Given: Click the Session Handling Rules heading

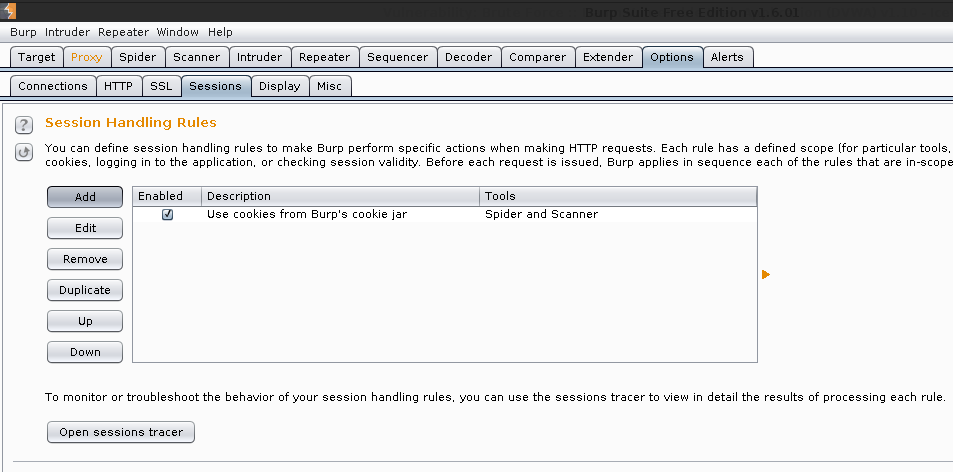Looking at the screenshot, I should tap(131, 123).
